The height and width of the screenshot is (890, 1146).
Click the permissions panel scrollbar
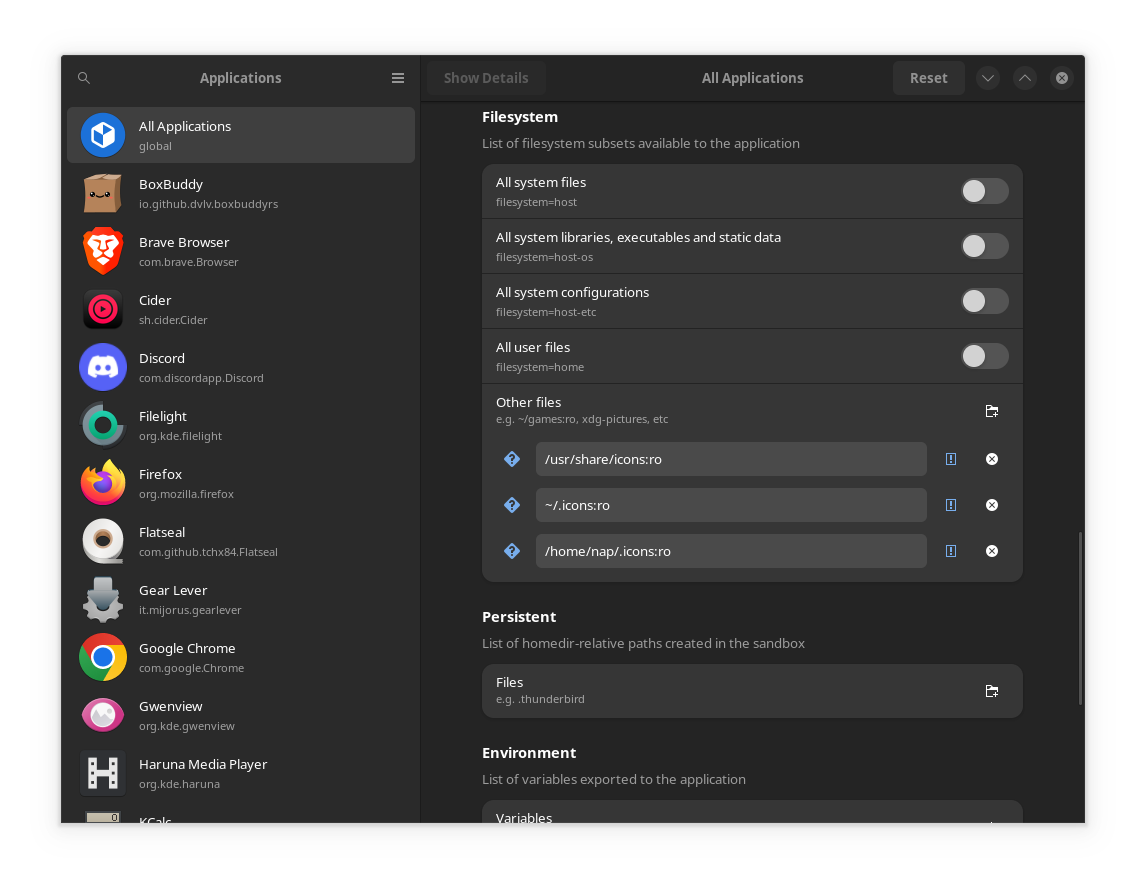[x=1080, y=618]
